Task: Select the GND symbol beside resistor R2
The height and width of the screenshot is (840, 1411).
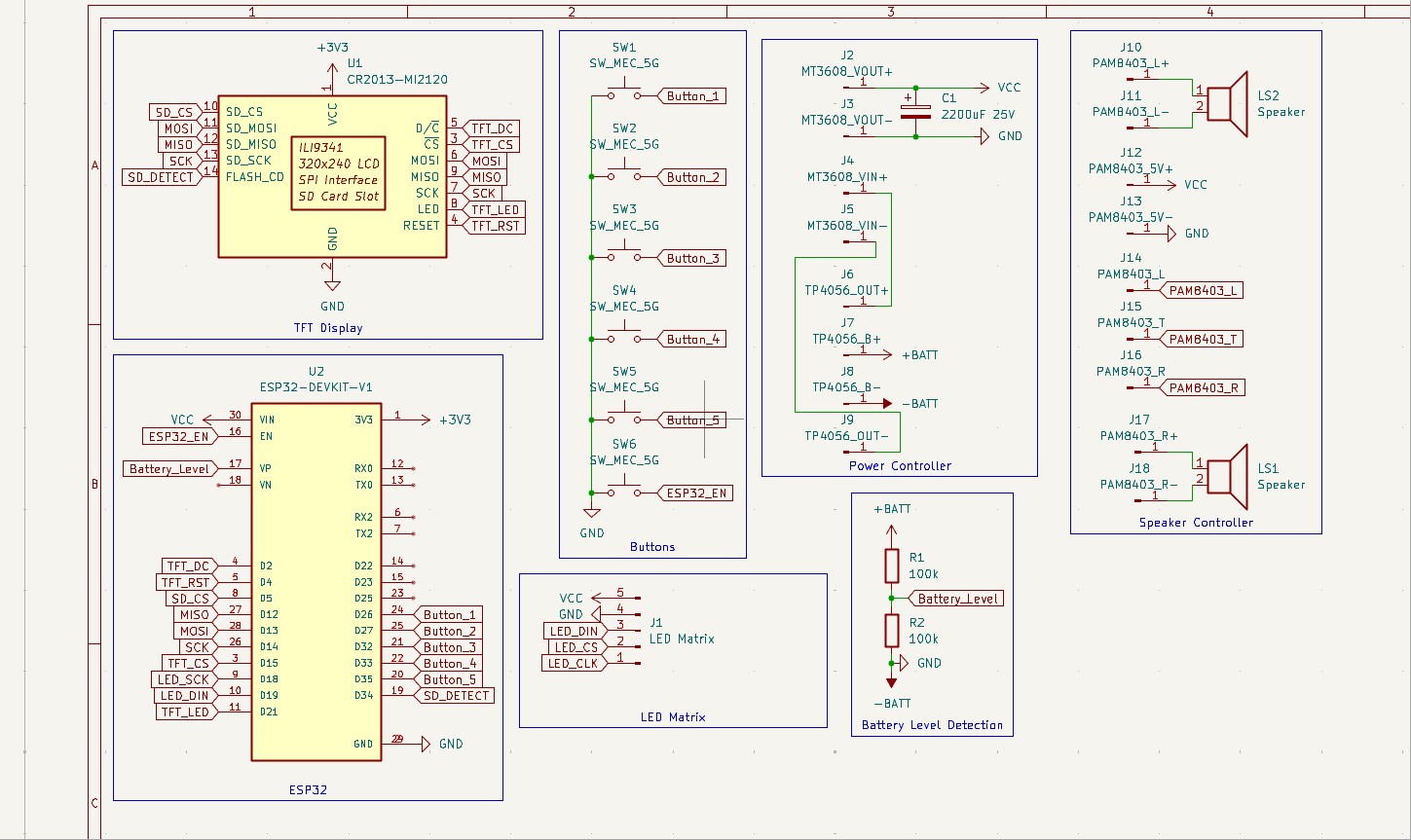Action: coord(903,663)
